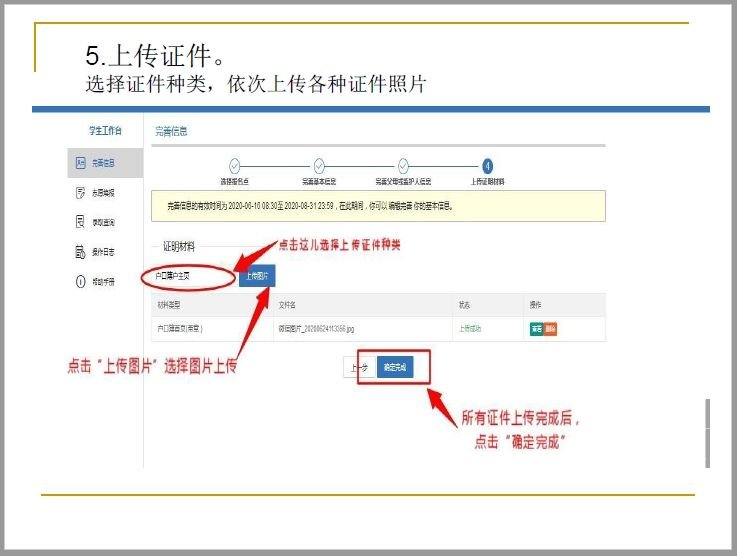Image resolution: width=737 pixels, height=556 pixels.
Task: Click the 学生工作台 header
Action: click(x=105, y=130)
